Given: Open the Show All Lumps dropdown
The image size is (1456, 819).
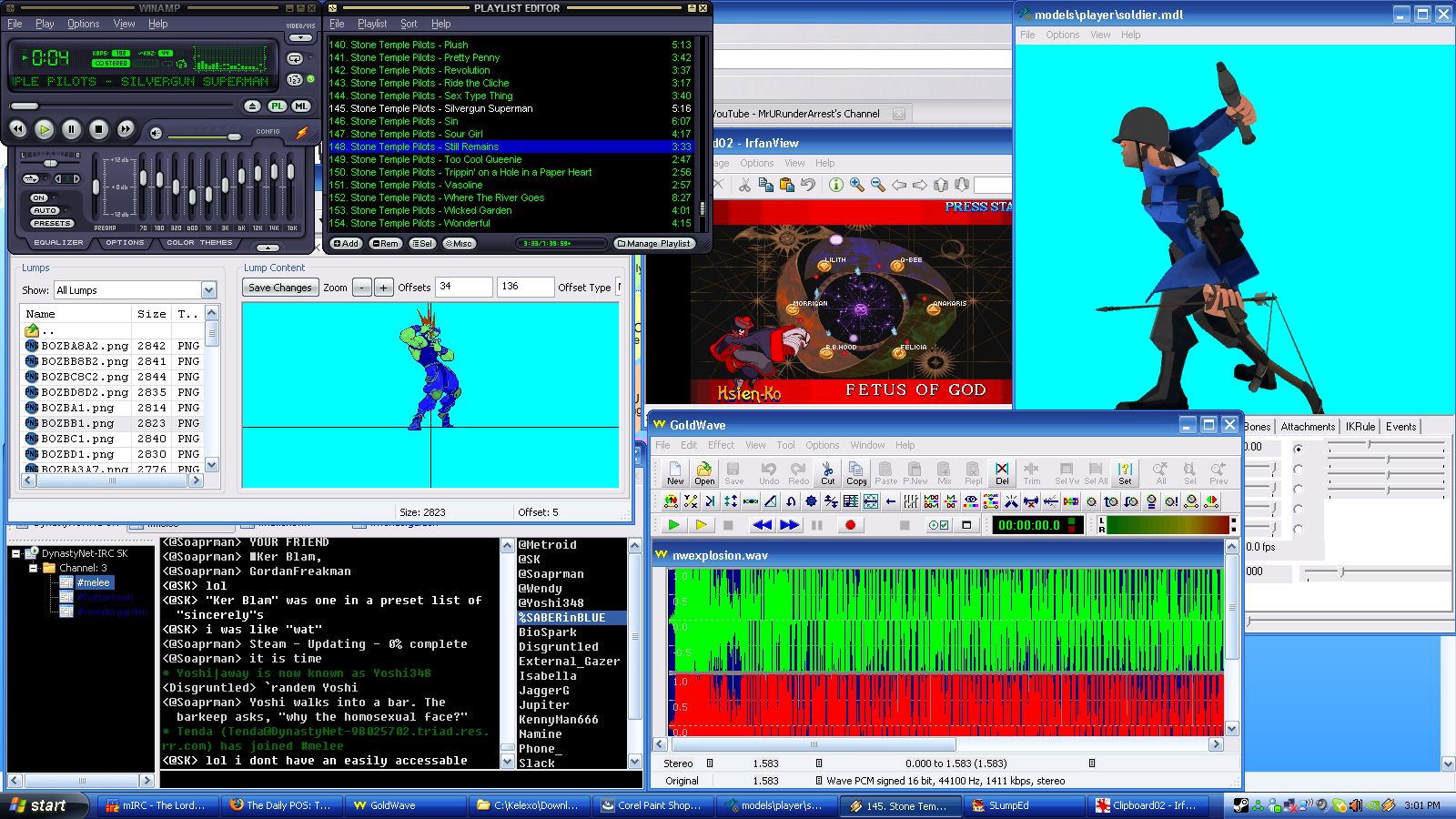Looking at the screenshot, I should pyautogui.click(x=208, y=290).
